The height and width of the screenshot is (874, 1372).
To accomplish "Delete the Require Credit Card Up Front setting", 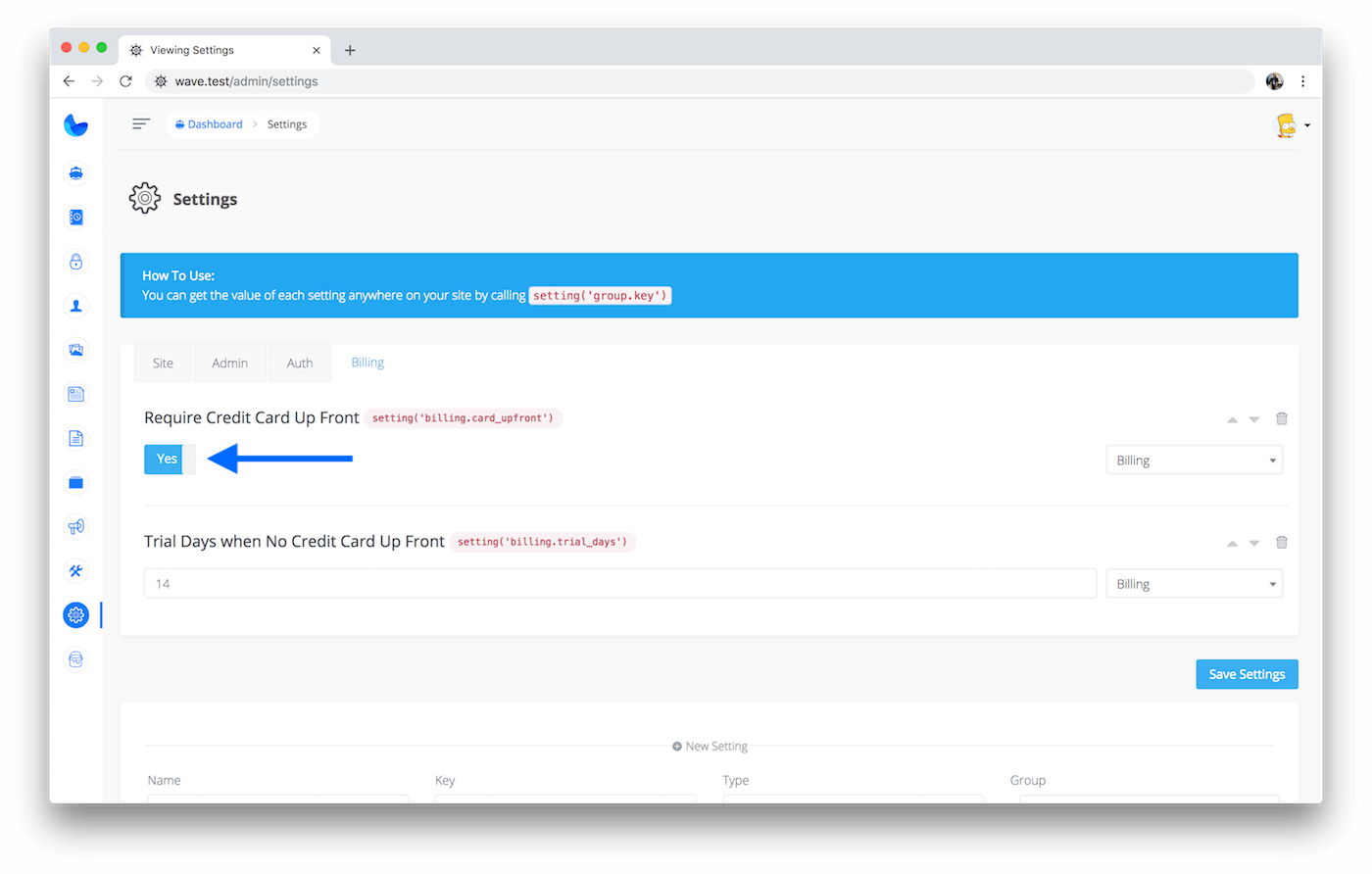I will coord(1281,418).
